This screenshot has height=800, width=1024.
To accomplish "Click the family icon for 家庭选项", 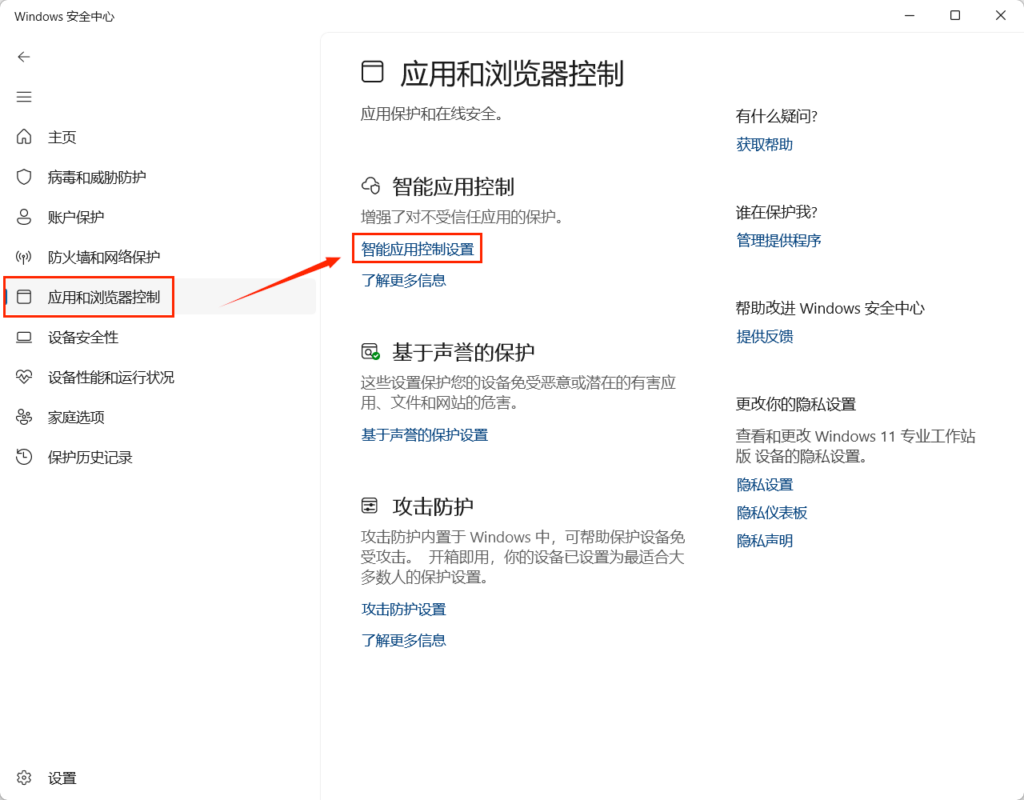I will tap(24, 417).
